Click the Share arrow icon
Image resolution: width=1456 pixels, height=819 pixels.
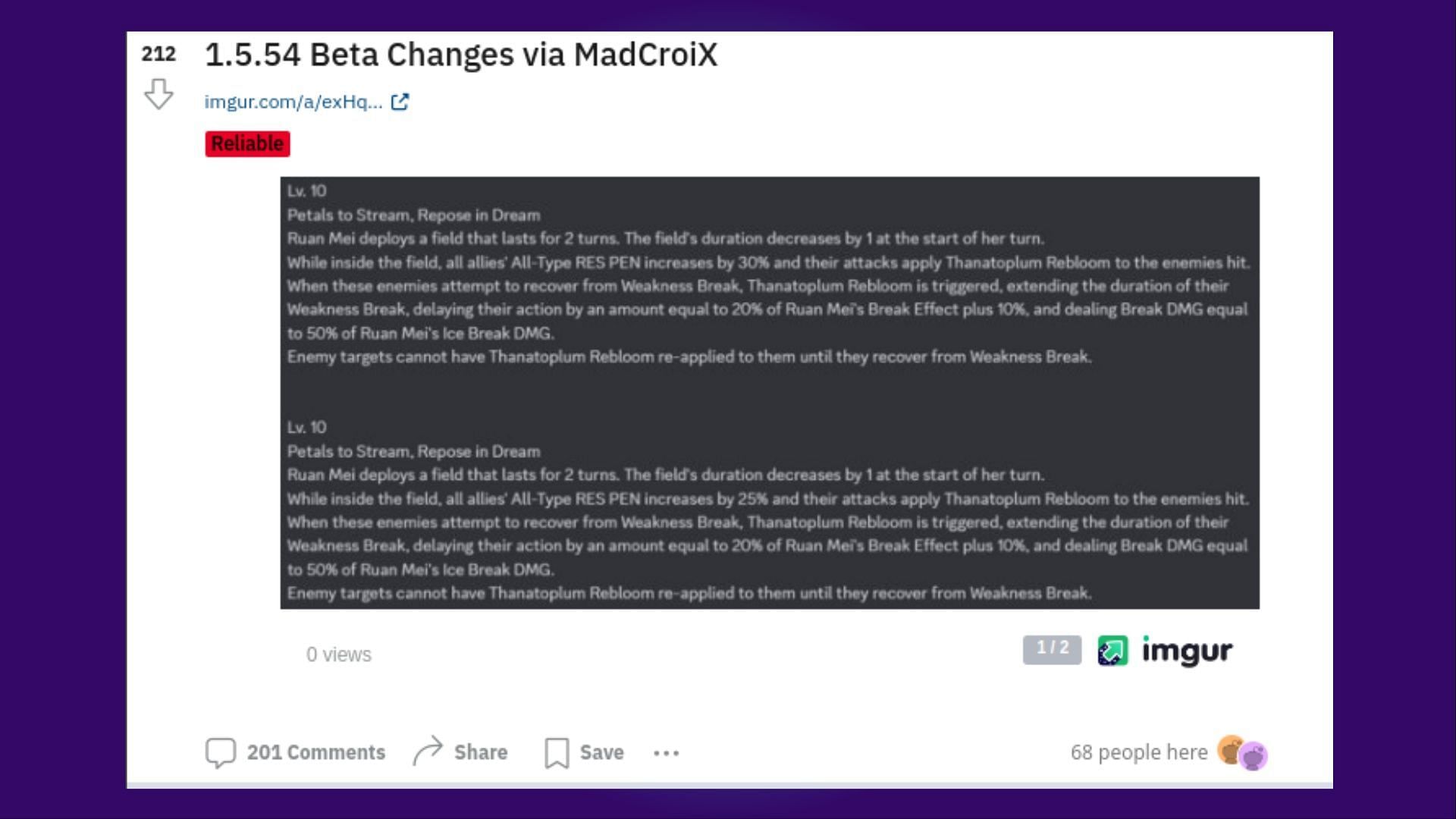pyautogui.click(x=428, y=749)
